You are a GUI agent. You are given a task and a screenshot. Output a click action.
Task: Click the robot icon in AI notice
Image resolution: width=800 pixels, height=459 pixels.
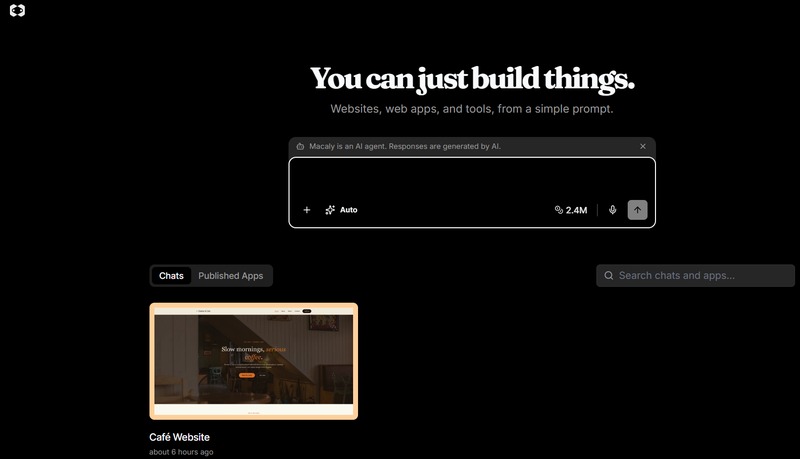[301, 146]
